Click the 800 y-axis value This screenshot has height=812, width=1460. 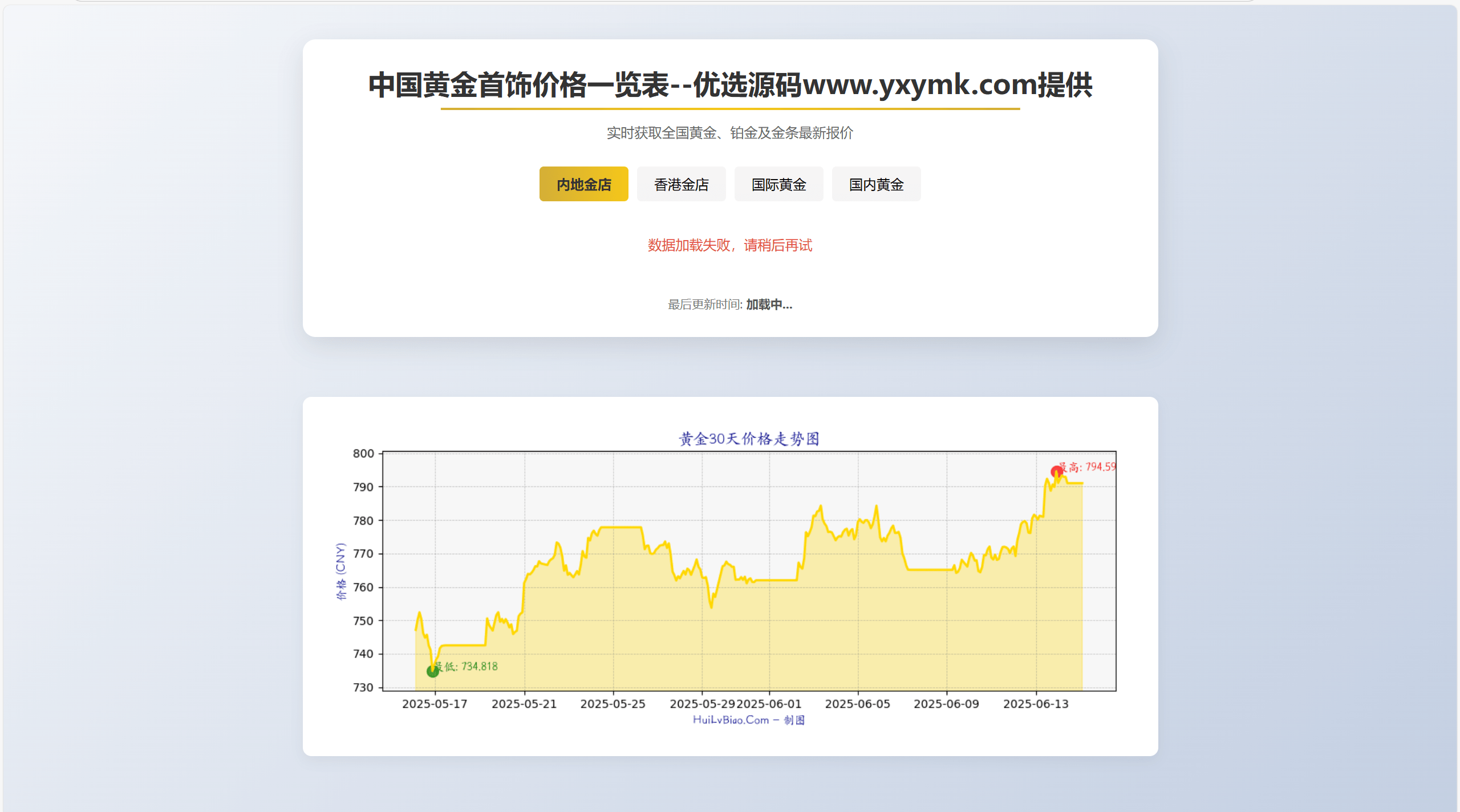pos(363,453)
